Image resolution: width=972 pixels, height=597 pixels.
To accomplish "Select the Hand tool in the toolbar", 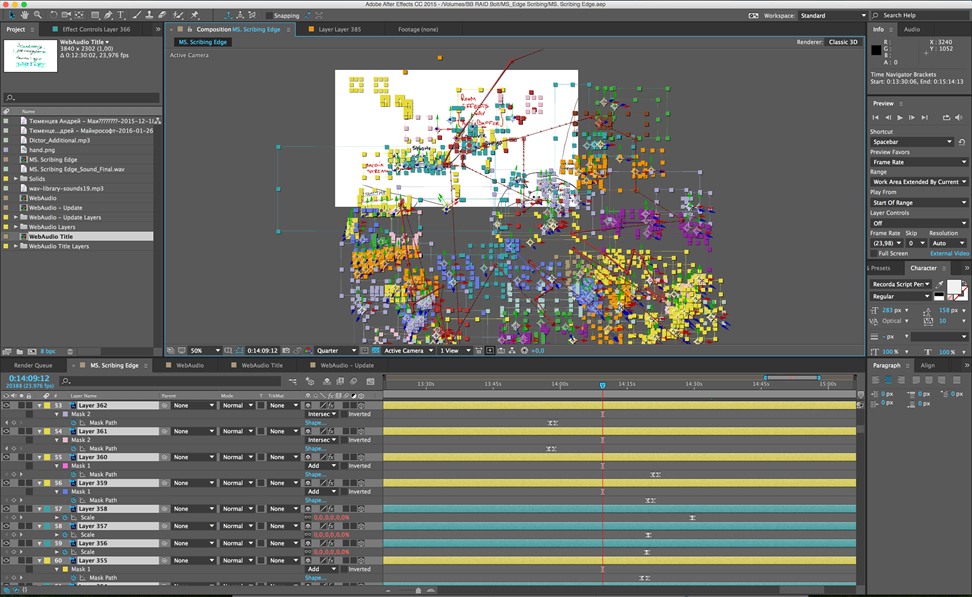I will 24,16.
